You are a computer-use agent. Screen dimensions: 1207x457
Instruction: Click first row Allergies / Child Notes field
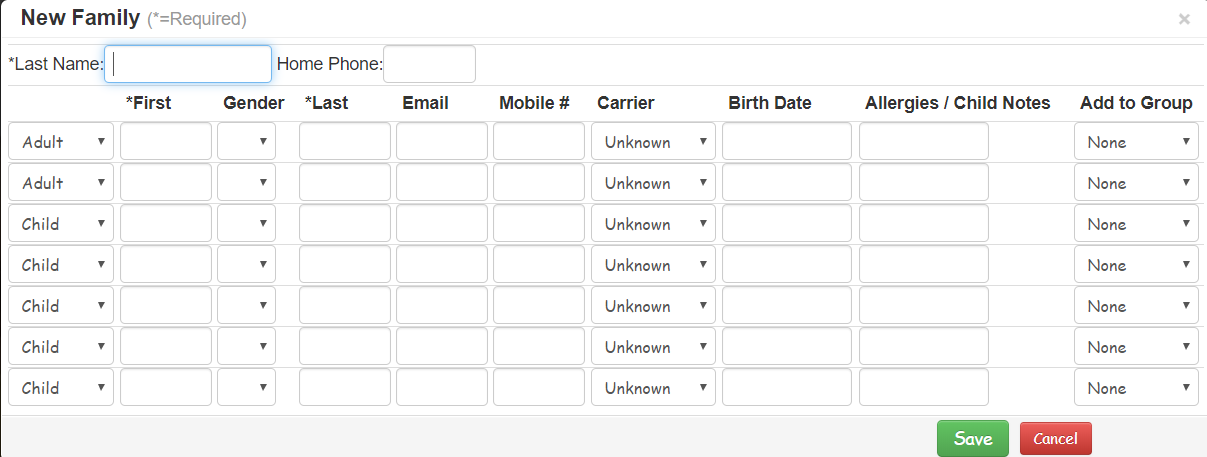coord(924,142)
